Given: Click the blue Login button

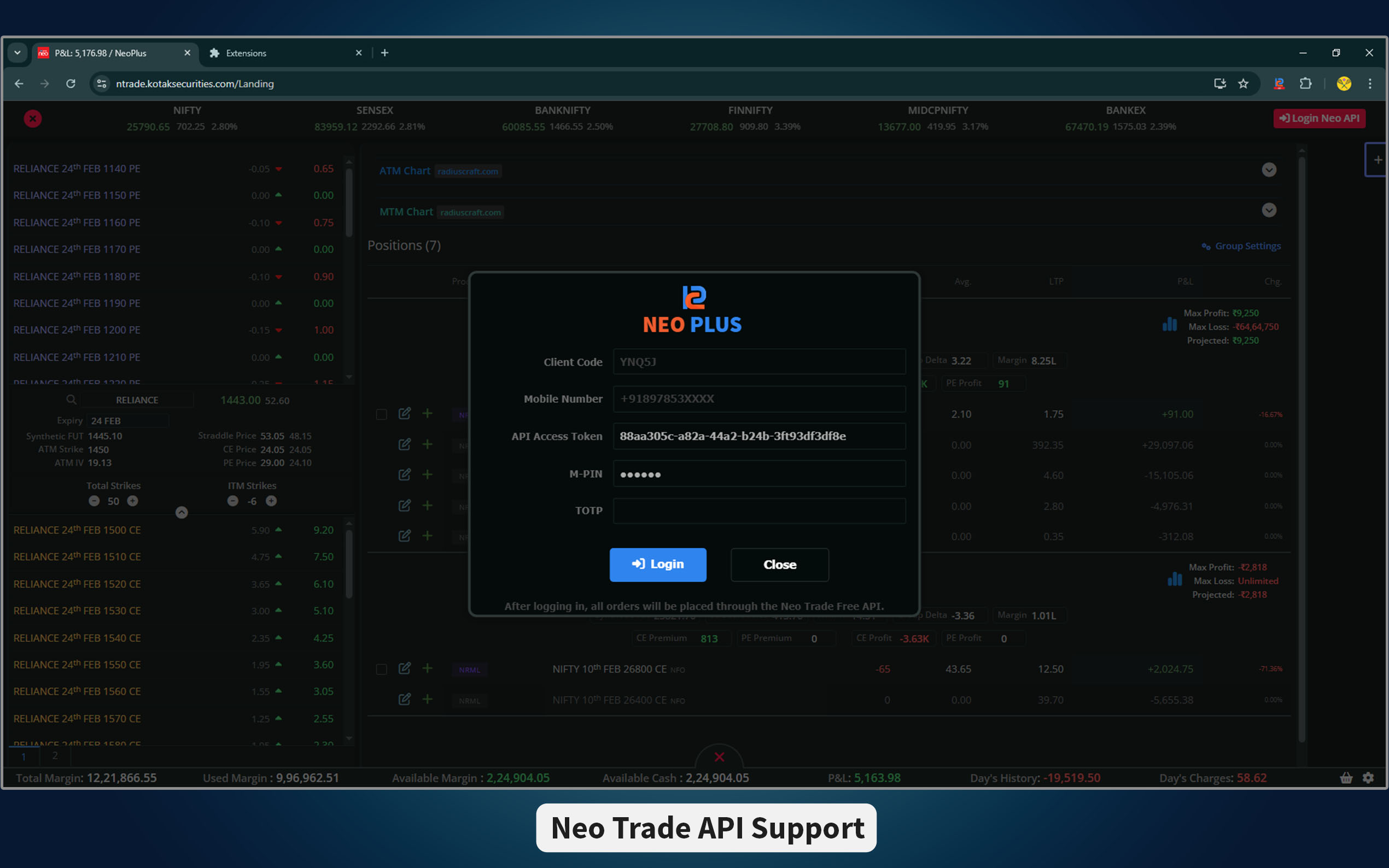Looking at the screenshot, I should point(657,564).
